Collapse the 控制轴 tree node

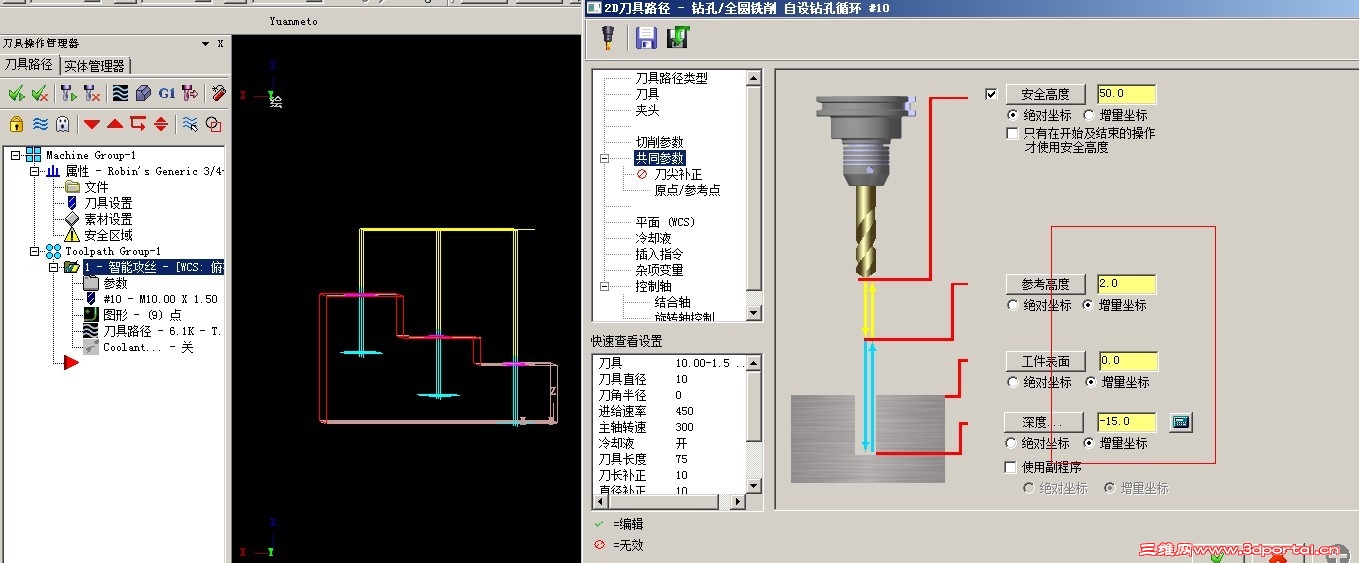pos(605,286)
